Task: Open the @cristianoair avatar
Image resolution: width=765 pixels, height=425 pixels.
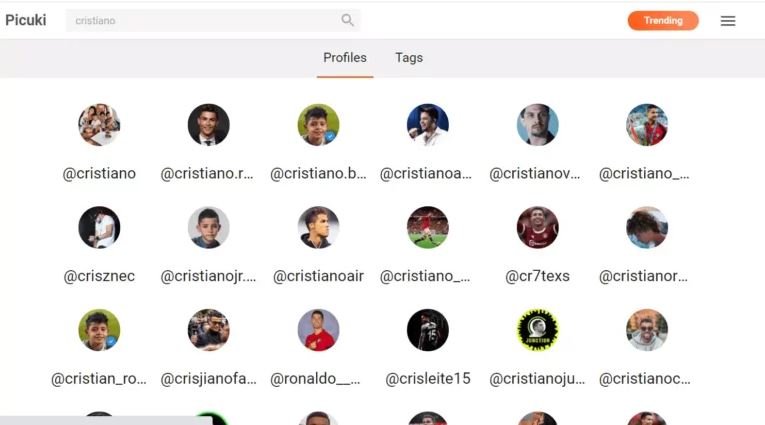Action: point(319,227)
